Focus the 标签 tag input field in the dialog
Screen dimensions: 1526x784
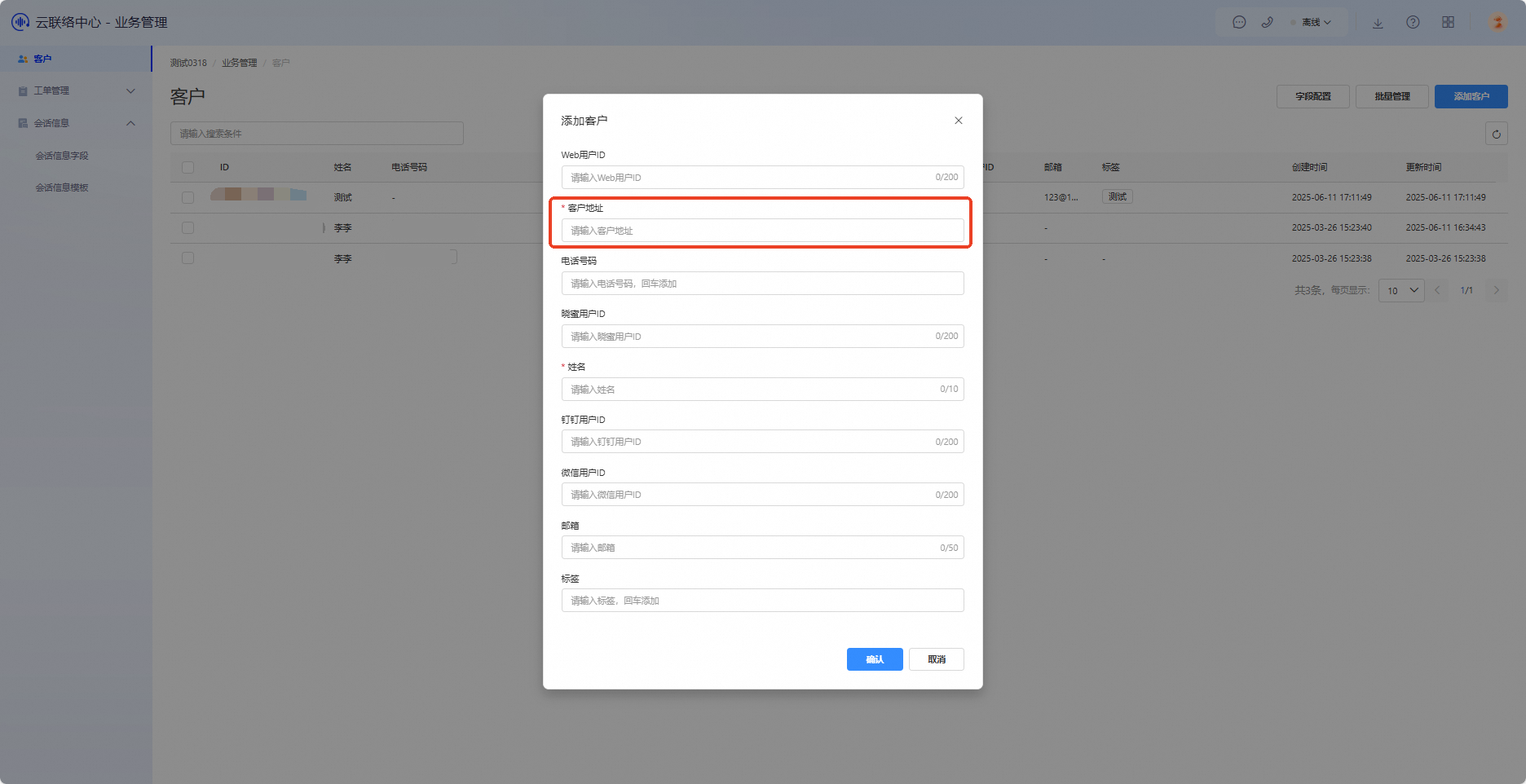pyautogui.click(x=762, y=601)
